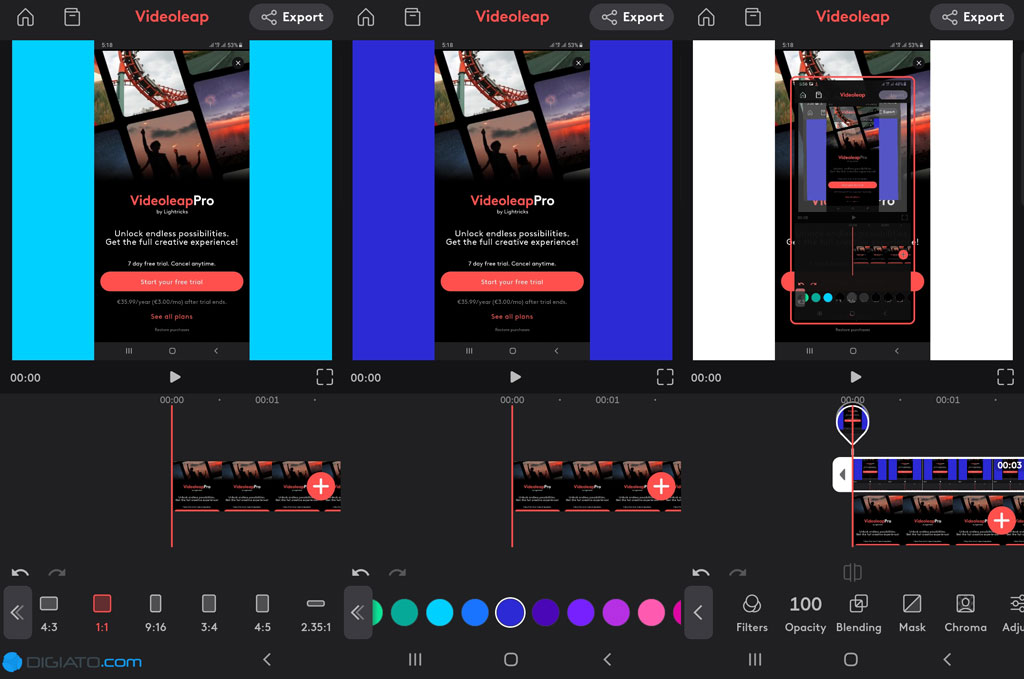Pick the violet color swatch

point(581,612)
